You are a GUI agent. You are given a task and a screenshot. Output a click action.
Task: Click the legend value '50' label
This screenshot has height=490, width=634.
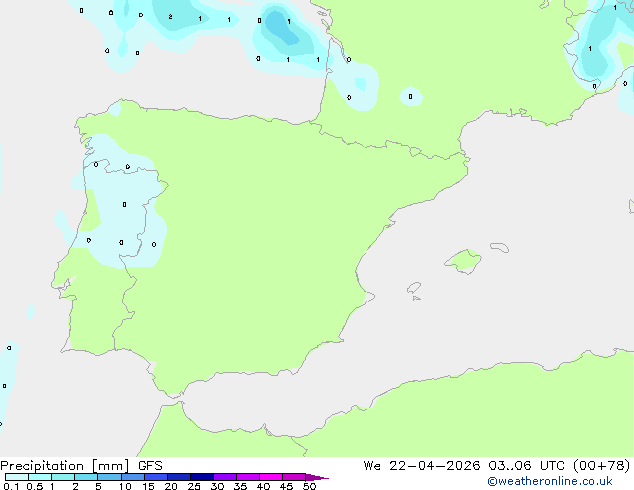309,486
